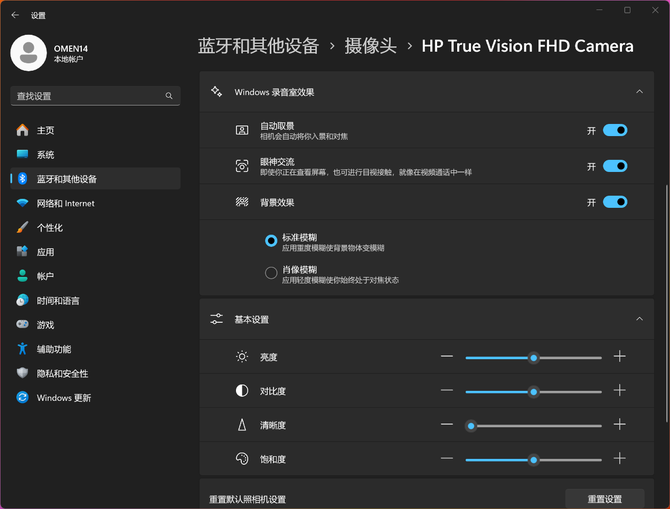Click the 重置设置 button
Screen dimensions: 670x509
tap(605, 499)
